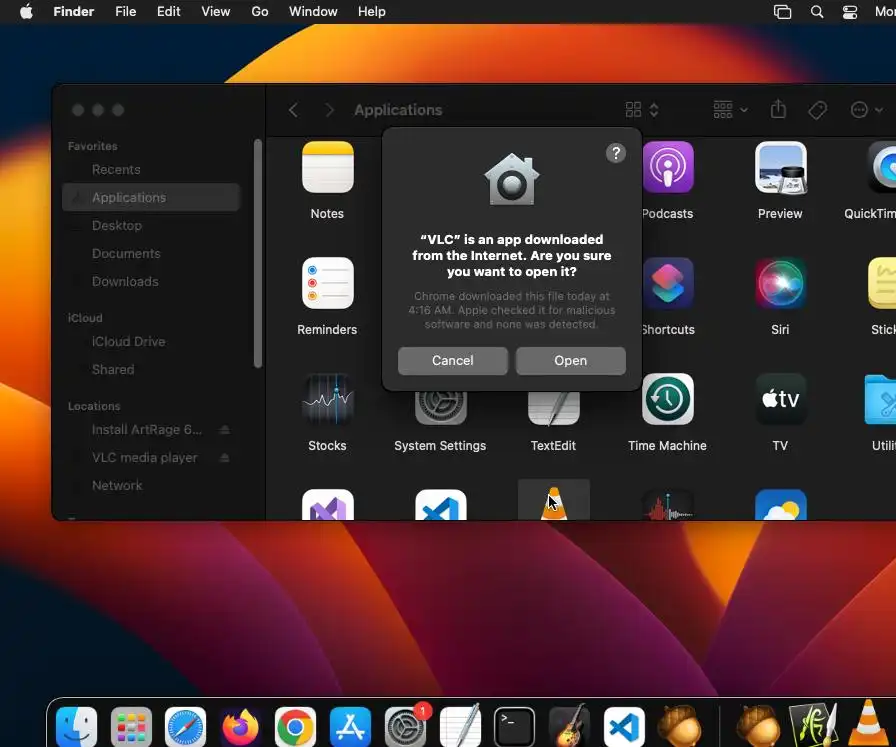Click the Share icon in Finder toolbar

pyautogui.click(x=778, y=109)
